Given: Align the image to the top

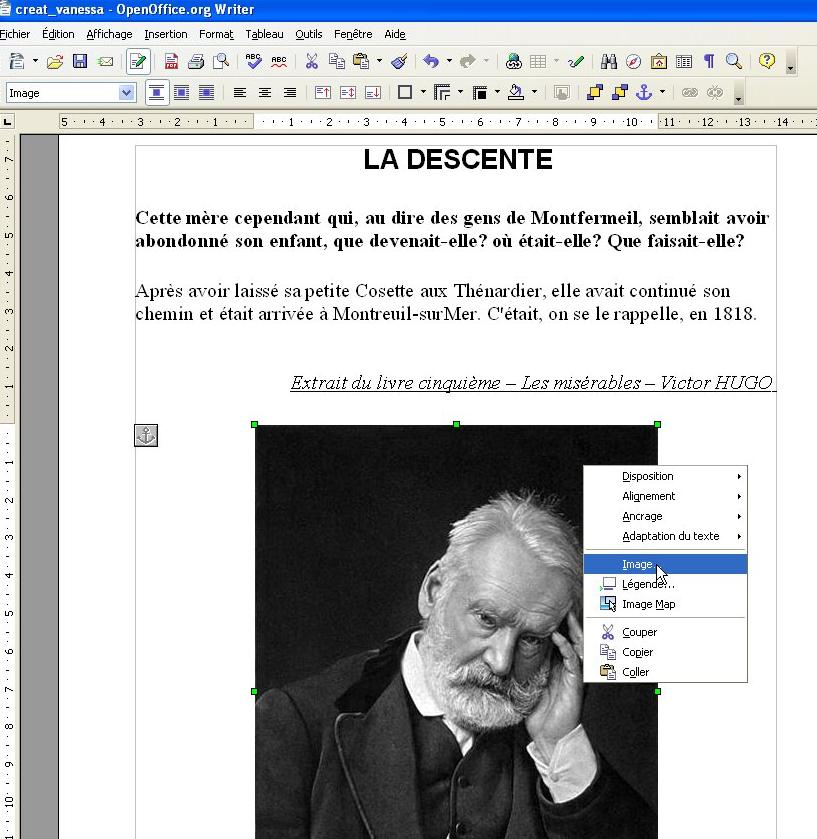Looking at the screenshot, I should [323, 93].
